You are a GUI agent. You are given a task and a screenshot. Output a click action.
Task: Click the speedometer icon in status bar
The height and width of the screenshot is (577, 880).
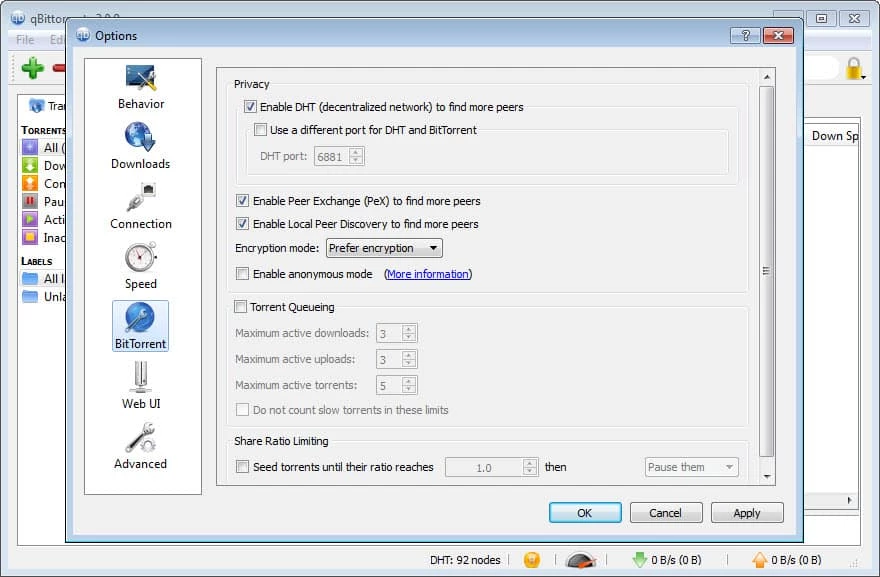click(581, 560)
